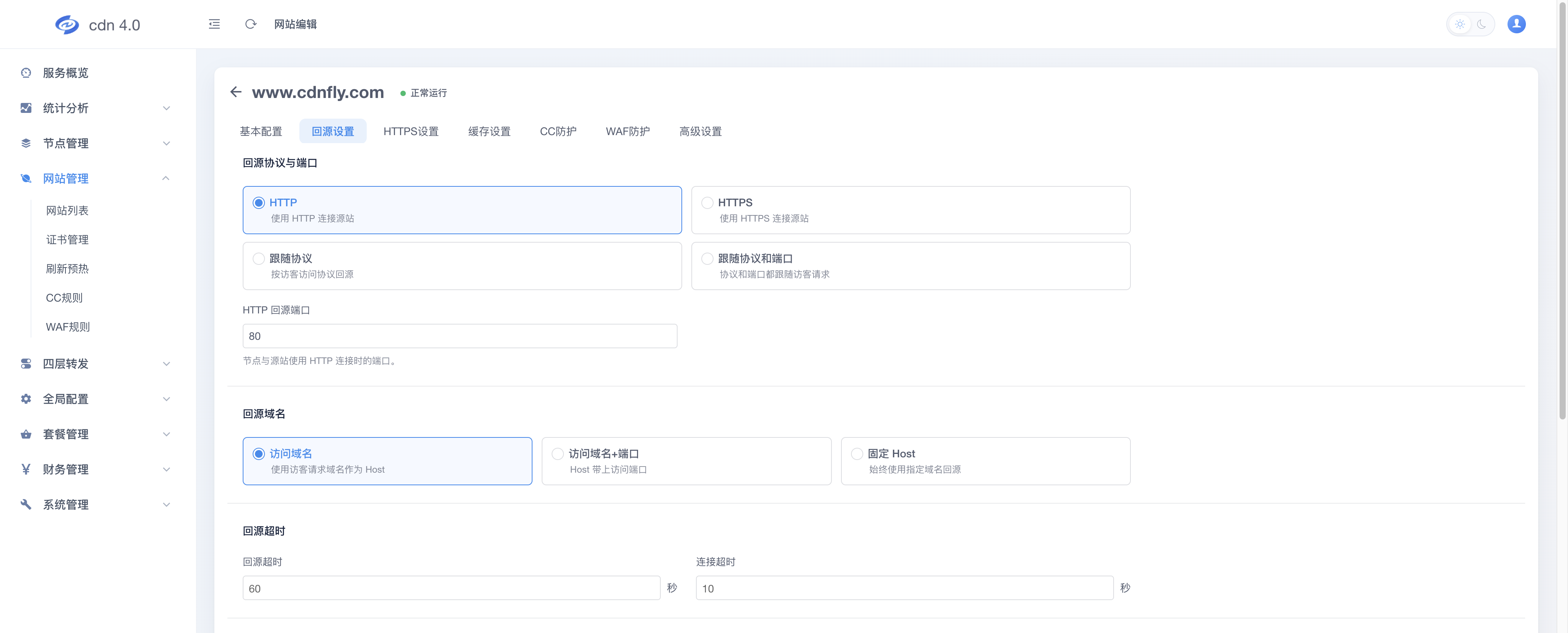
Task: Open the 高级设置 tab
Action: (x=701, y=132)
